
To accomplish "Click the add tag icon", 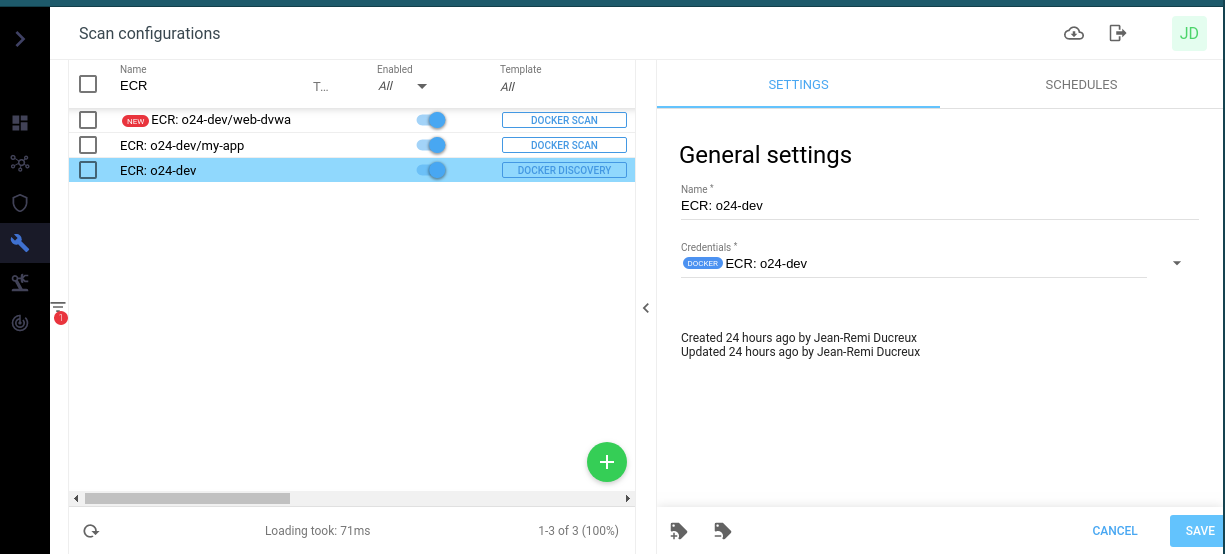I will (679, 531).
